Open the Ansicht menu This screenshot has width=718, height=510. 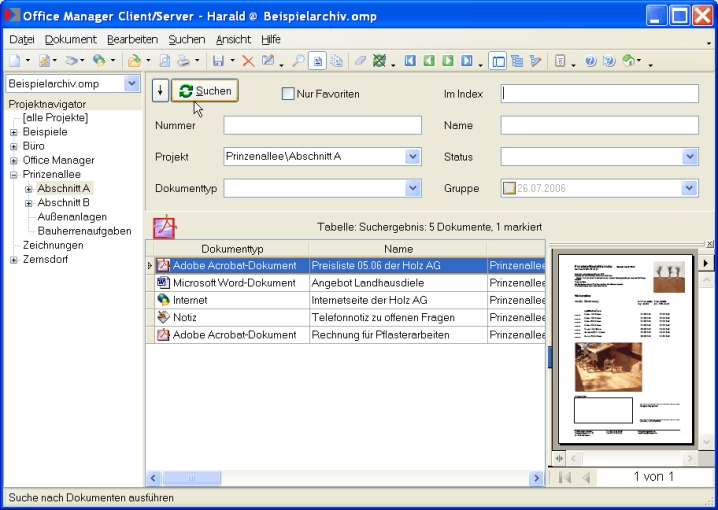tap(233, 39)
